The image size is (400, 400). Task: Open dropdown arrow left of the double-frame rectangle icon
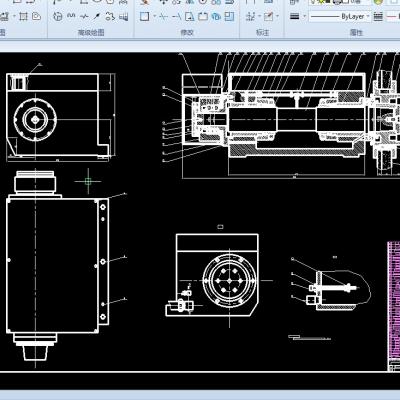(x=14, y=16)
